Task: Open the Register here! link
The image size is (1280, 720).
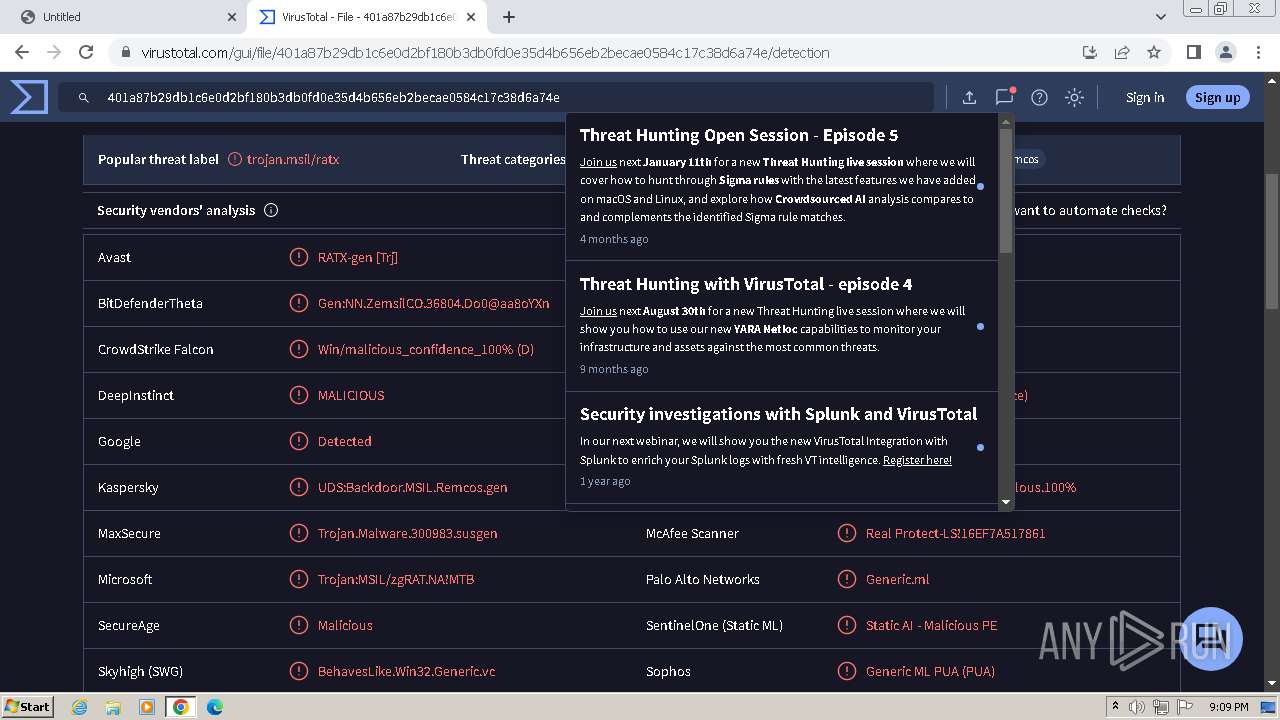Action: pos(917,460)
